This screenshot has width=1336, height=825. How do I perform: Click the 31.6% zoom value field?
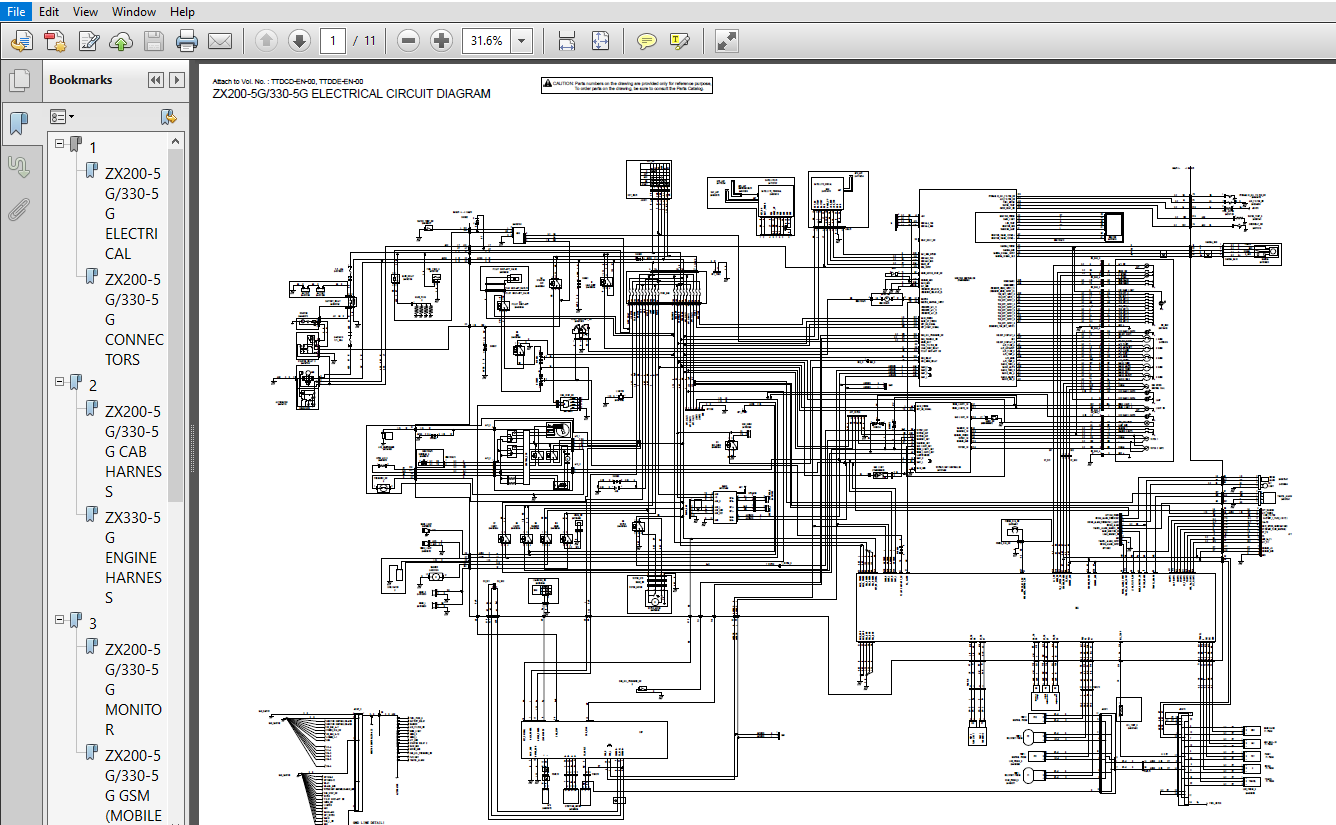[x=487, y=41]
